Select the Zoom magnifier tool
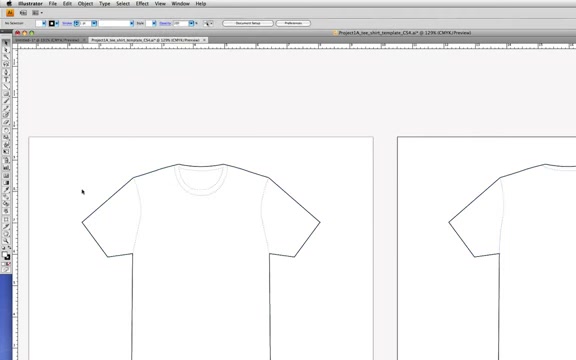 click(x=6, y=241)
